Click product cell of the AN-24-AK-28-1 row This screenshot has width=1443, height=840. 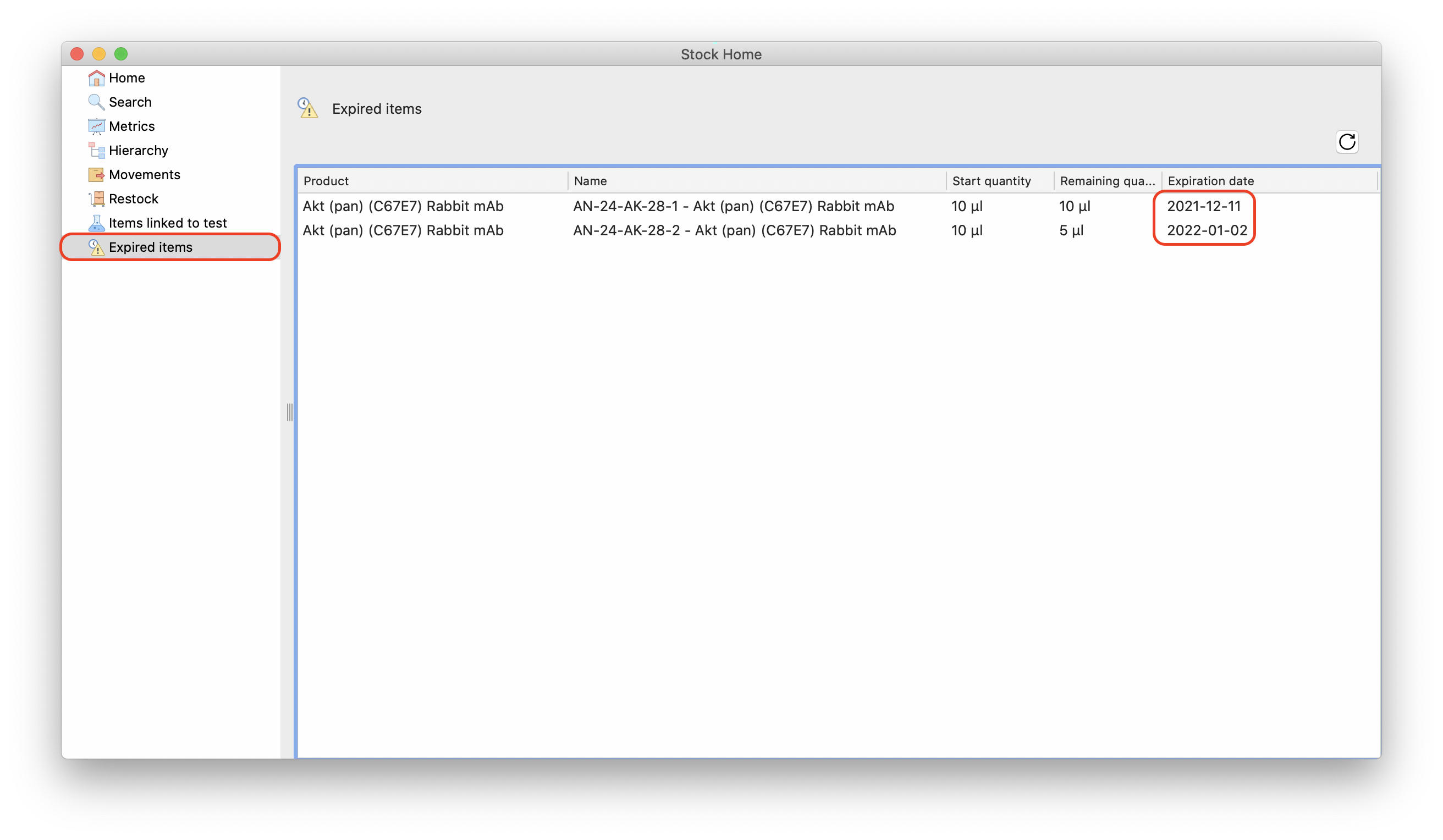click(403, 206)
